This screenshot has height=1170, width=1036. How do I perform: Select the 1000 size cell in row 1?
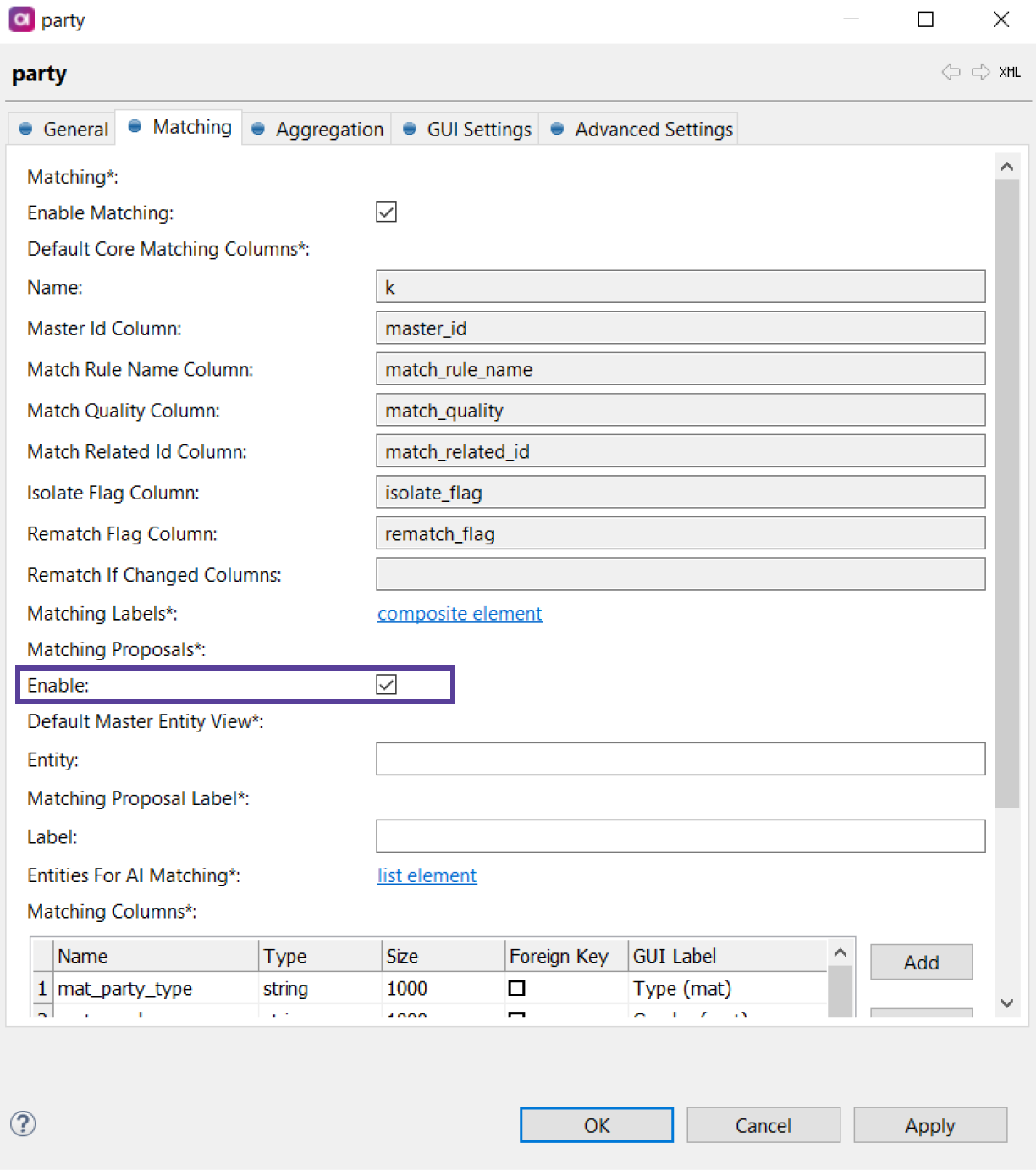443,988
